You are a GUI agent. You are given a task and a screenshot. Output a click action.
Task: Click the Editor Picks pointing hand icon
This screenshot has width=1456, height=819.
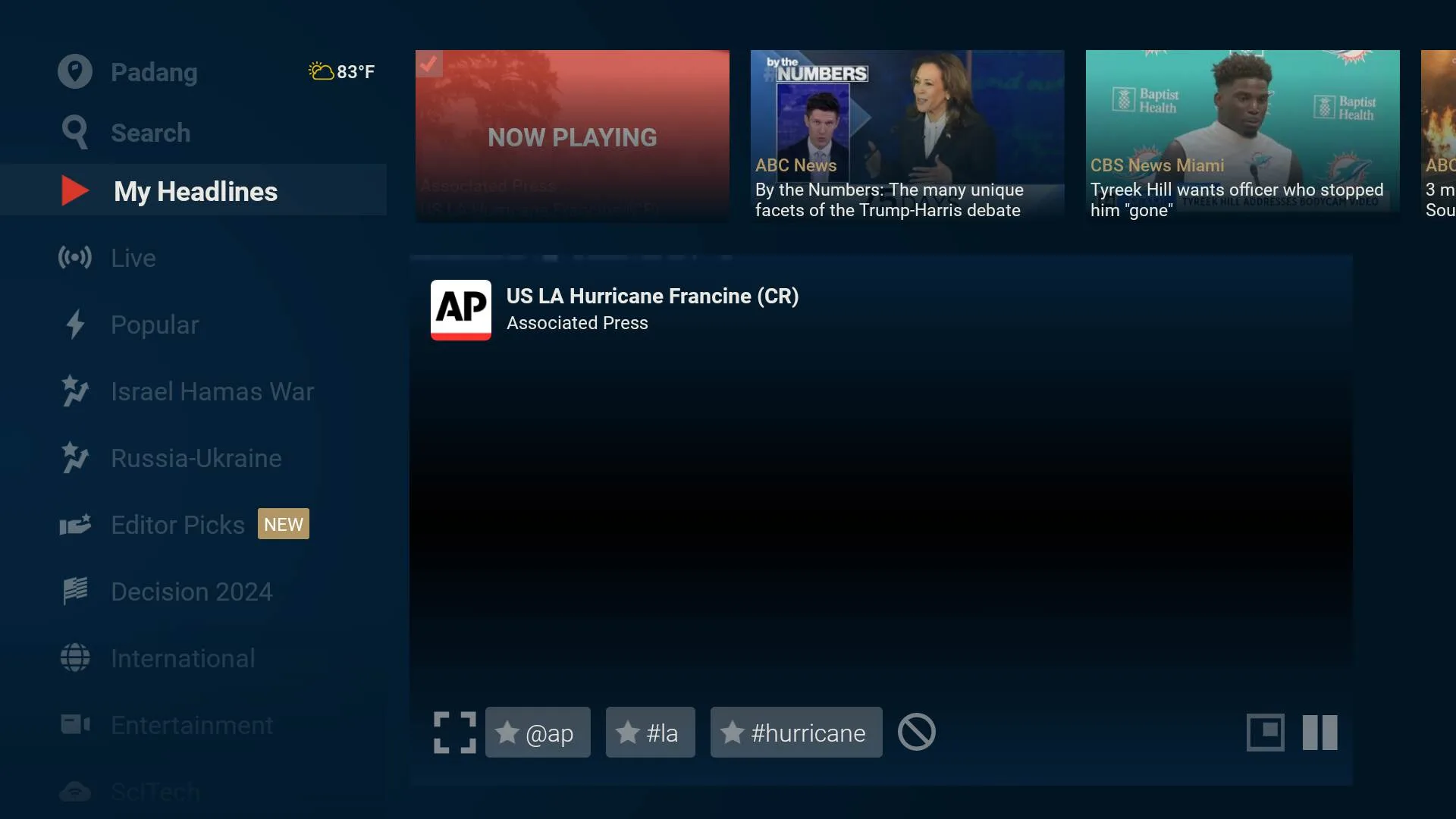[74, 525]
